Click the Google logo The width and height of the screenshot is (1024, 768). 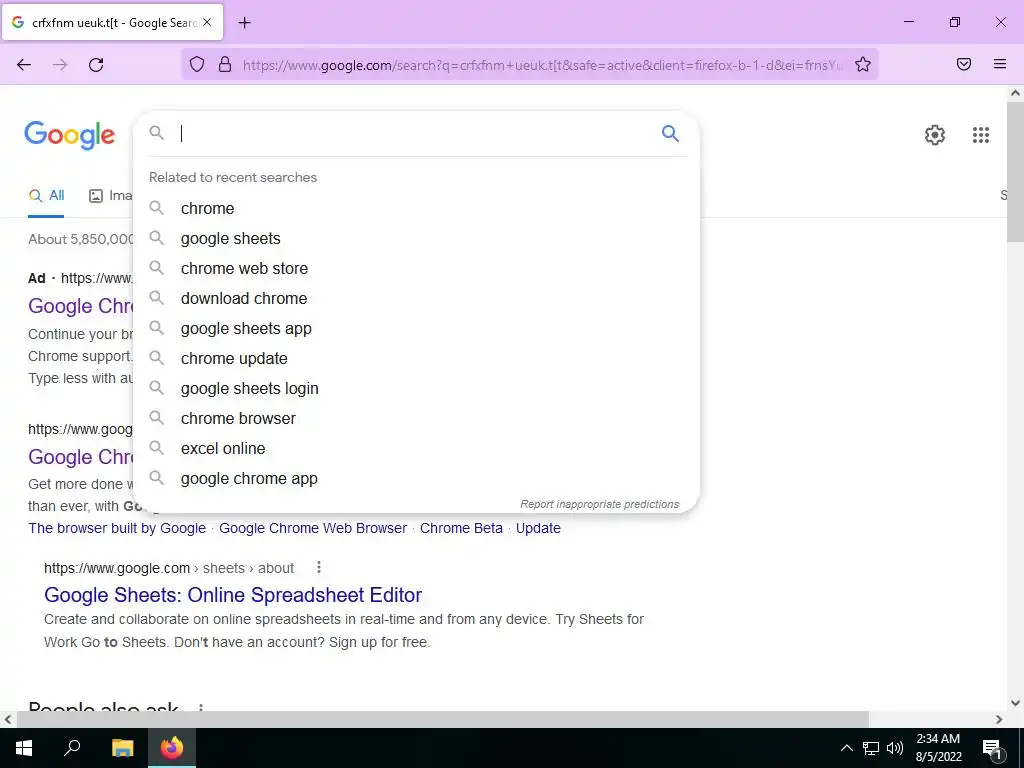point(70,135)
